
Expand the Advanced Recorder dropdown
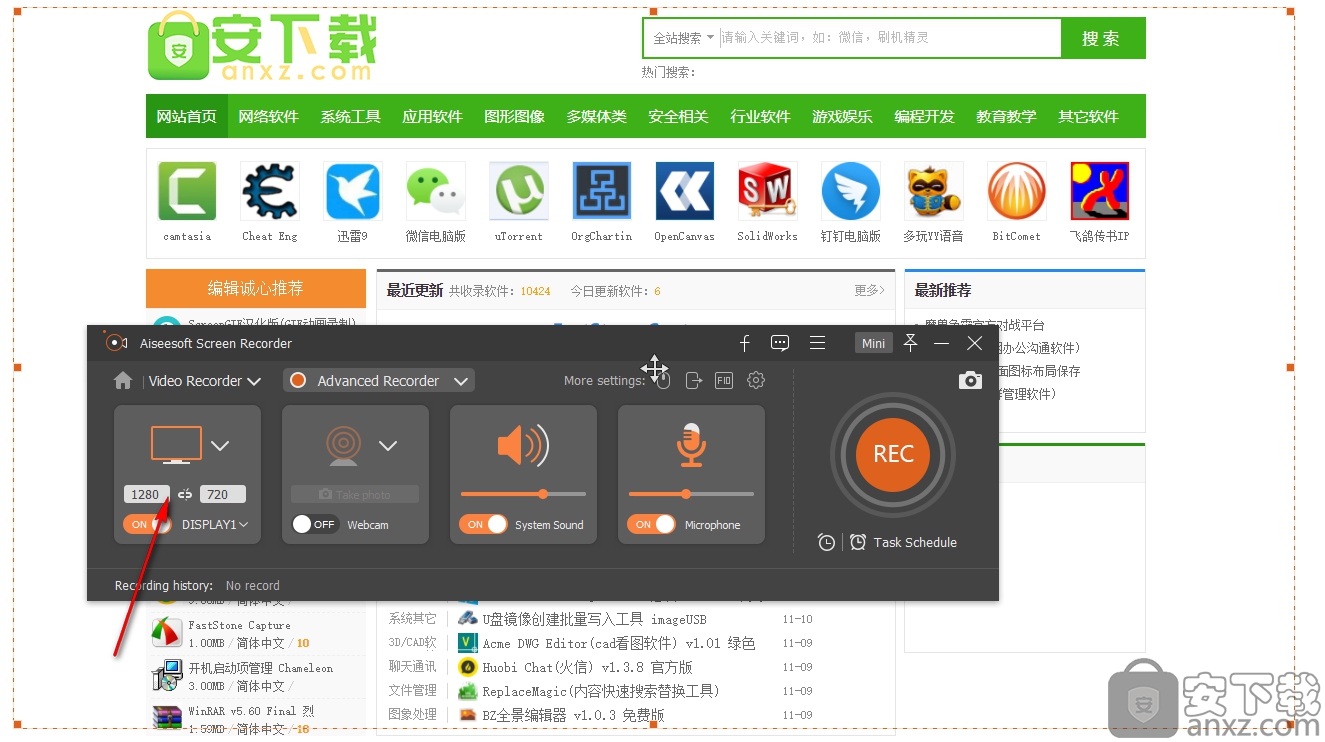[379, 381]
